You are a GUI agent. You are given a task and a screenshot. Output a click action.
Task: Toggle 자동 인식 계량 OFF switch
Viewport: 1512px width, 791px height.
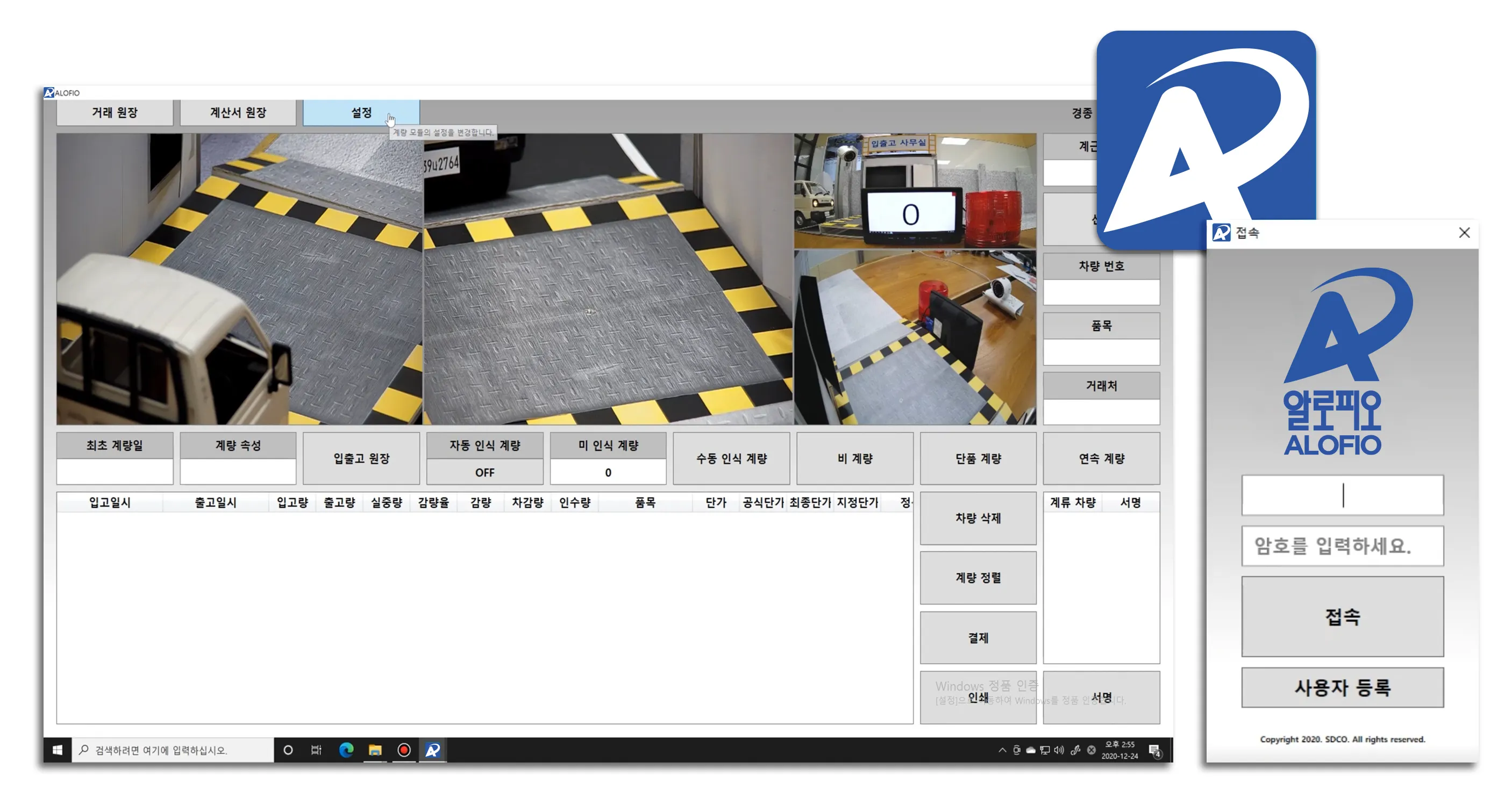click(485, 472)
